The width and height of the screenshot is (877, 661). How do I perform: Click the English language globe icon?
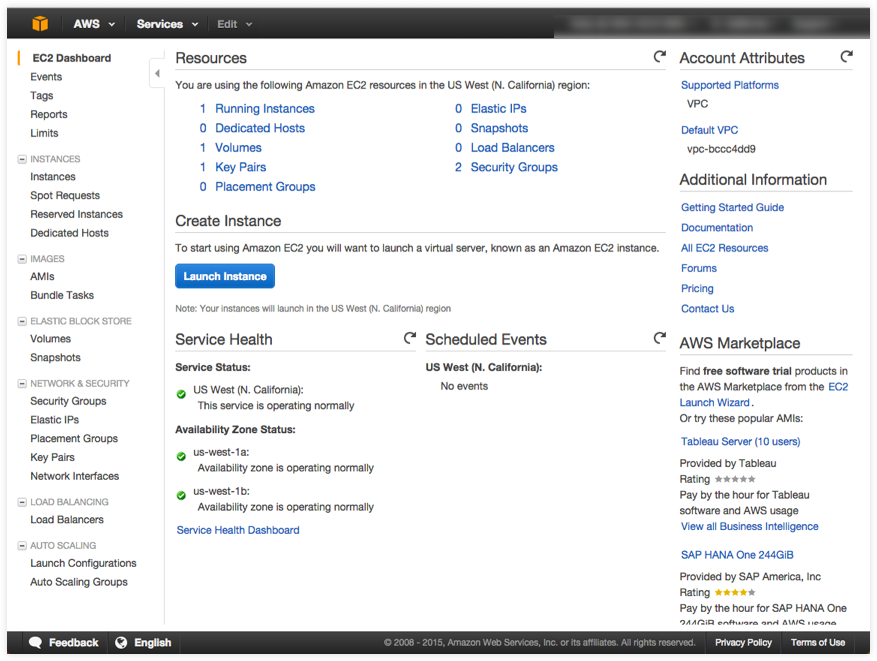(122, 642)
